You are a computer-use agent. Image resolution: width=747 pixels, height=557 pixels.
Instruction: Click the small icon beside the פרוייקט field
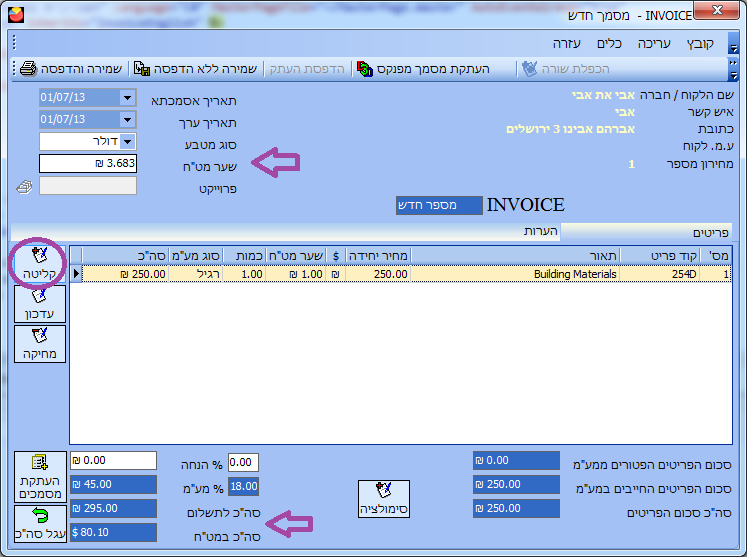click(23, 186)
